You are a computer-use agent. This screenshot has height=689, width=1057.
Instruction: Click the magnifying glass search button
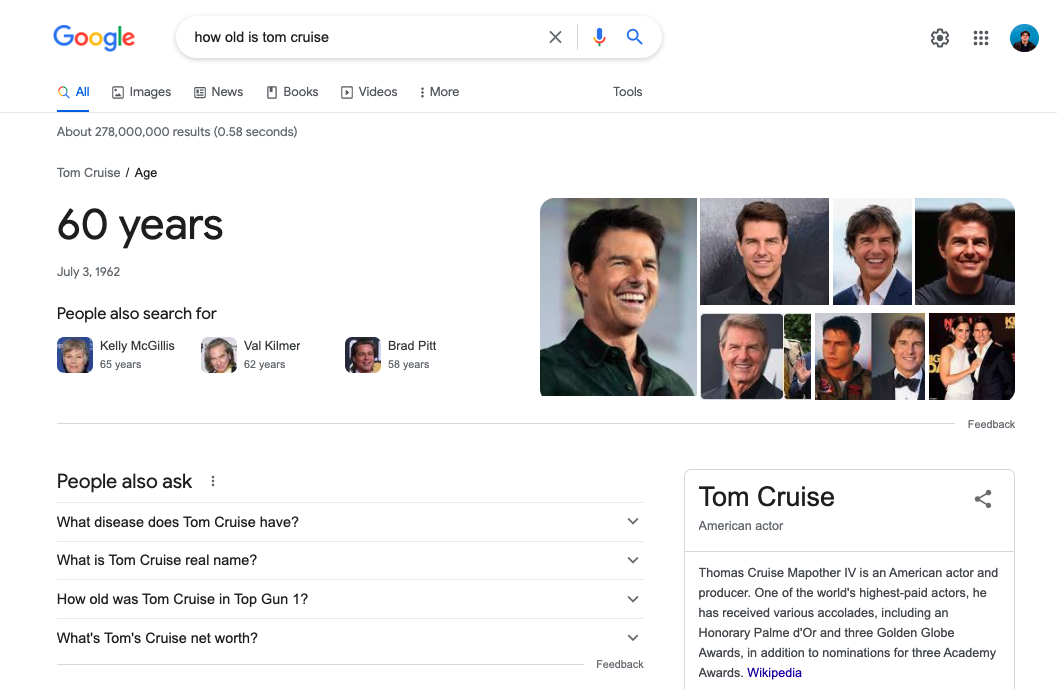634,36
